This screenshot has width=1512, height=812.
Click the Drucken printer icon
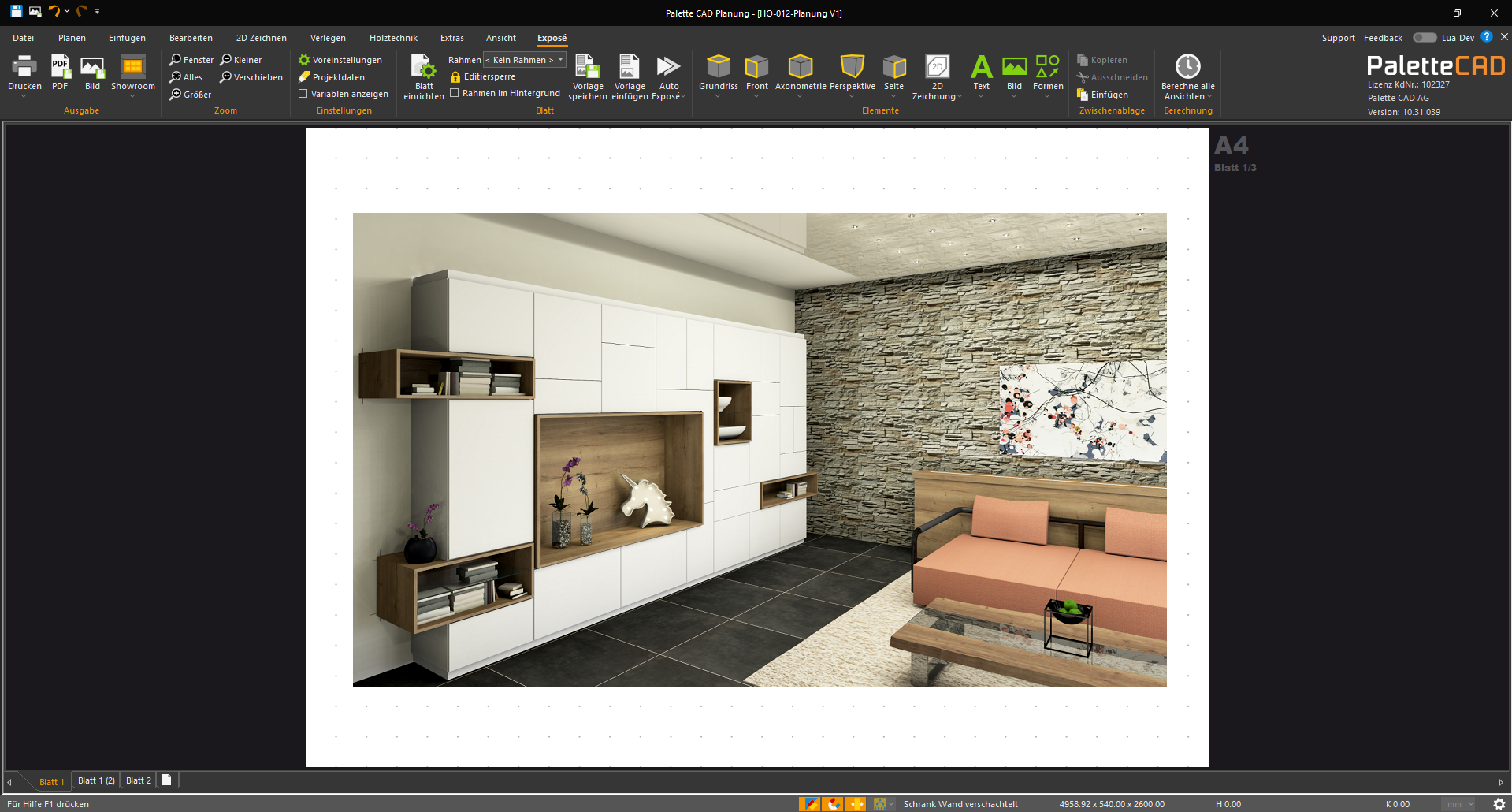(24, 66)
